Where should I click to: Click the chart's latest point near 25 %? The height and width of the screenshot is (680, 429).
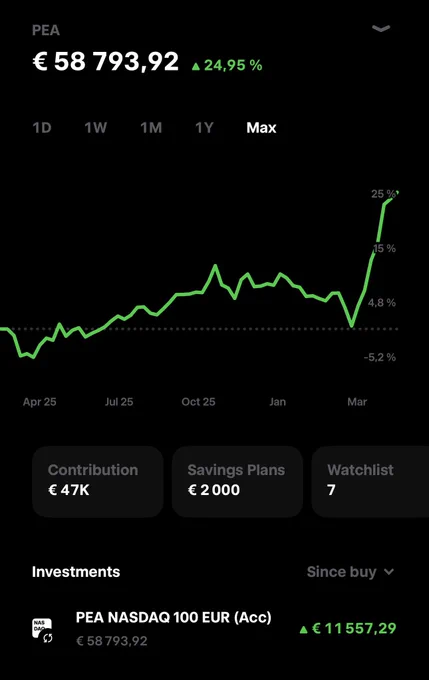tap(396, 193)
